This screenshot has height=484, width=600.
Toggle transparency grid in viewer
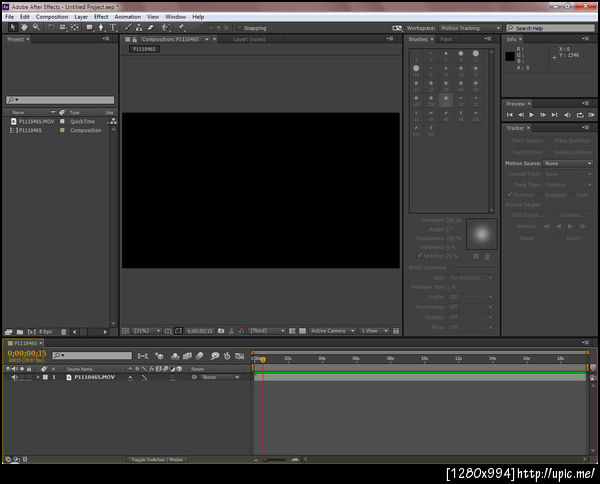pos(302,331)
